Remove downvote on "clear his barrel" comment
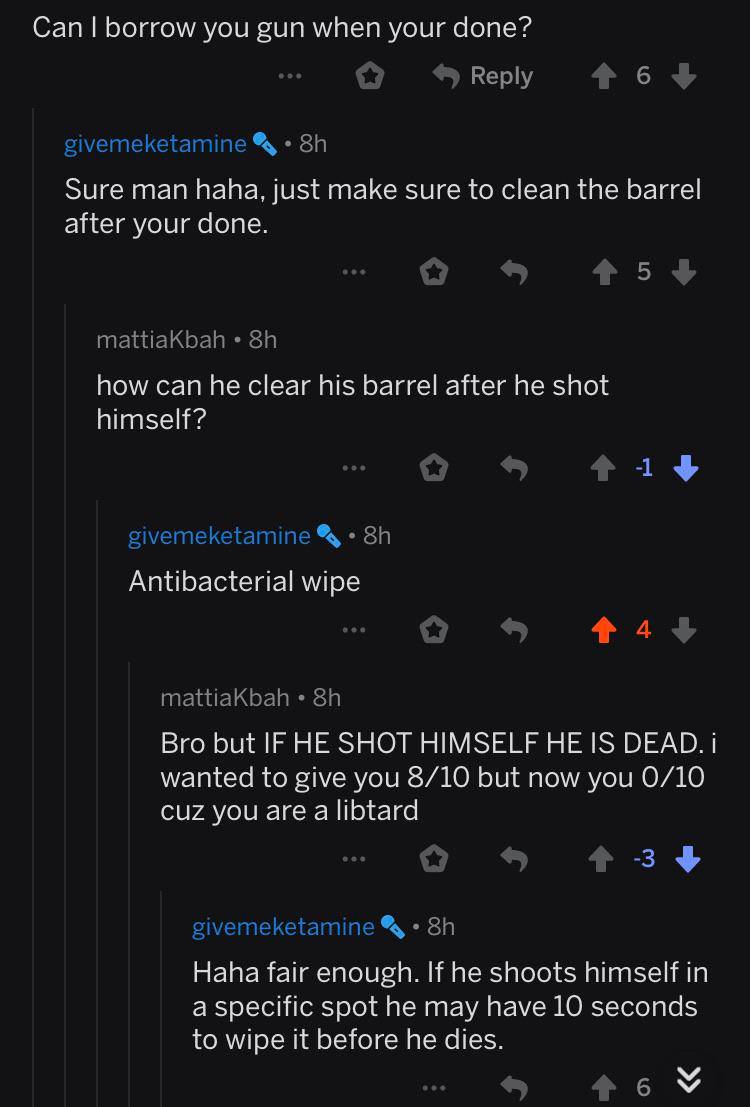 [x=685, y=467]
